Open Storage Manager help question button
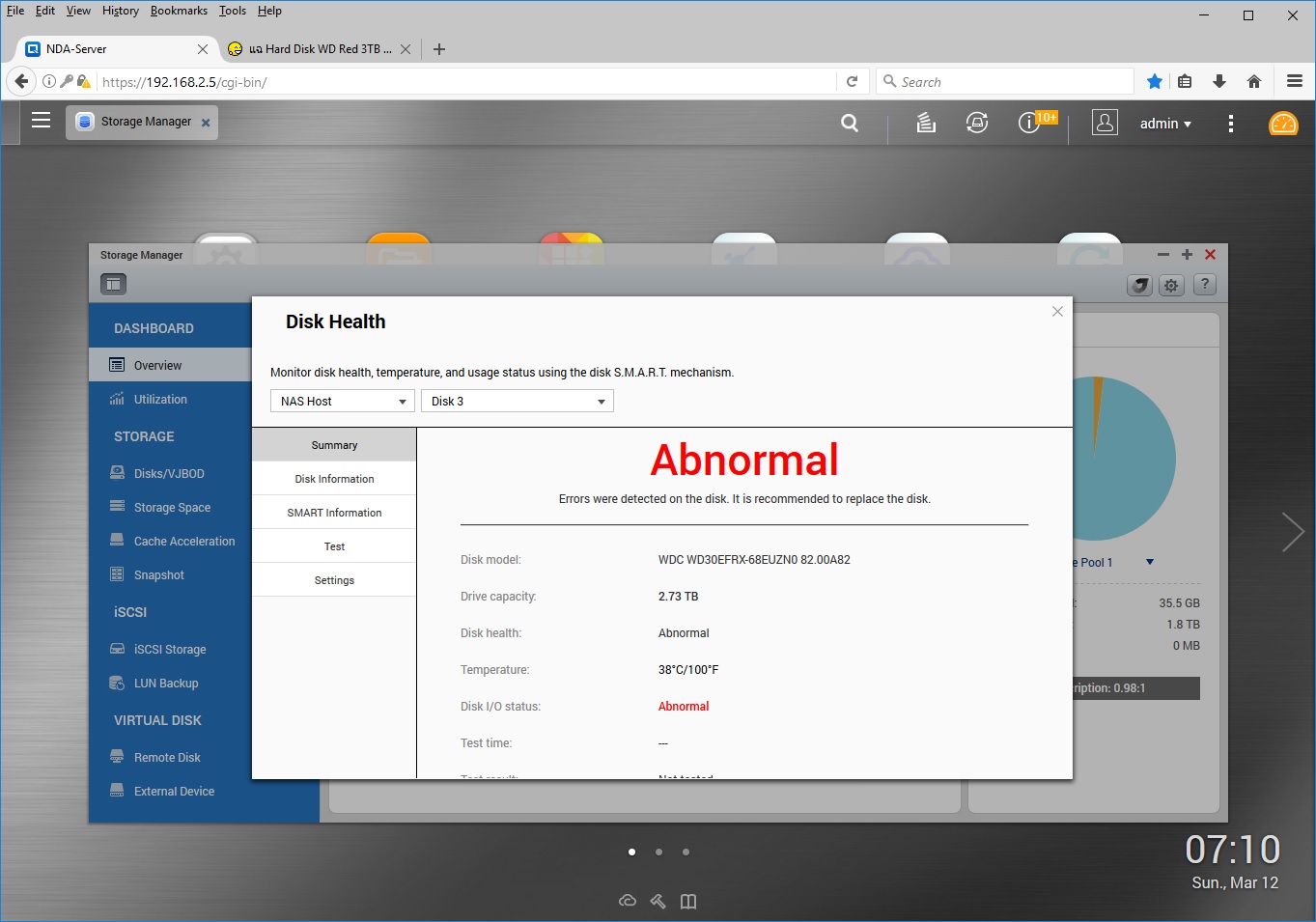1316x922 pixels. (x=1205, y=285)
